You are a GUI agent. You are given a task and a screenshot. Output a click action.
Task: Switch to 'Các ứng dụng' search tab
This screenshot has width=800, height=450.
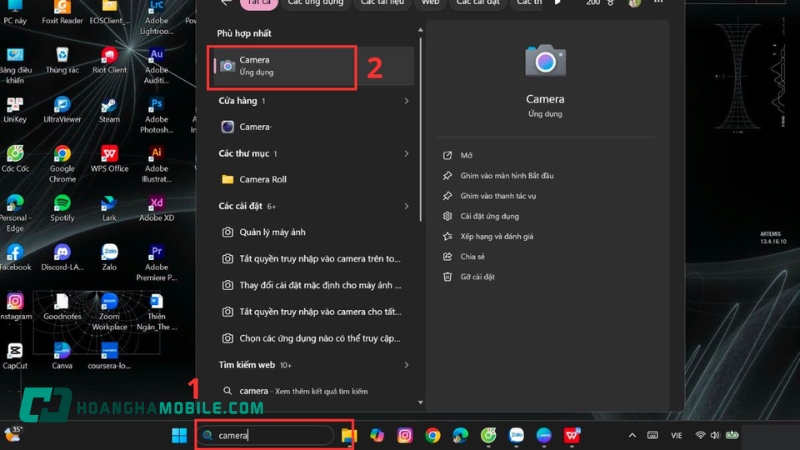(315, 3)
